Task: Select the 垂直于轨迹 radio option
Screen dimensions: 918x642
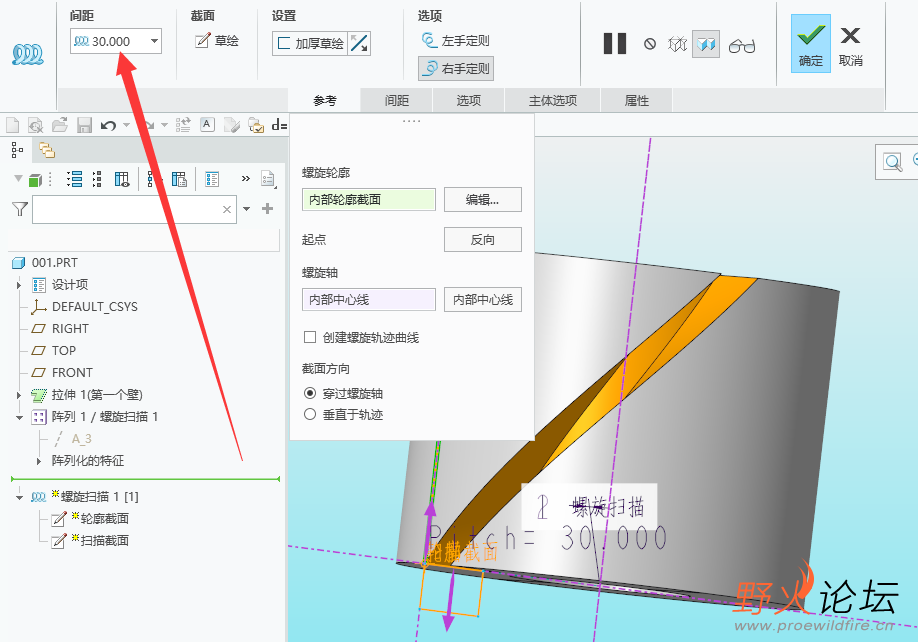Action: (x=310, y=414)
